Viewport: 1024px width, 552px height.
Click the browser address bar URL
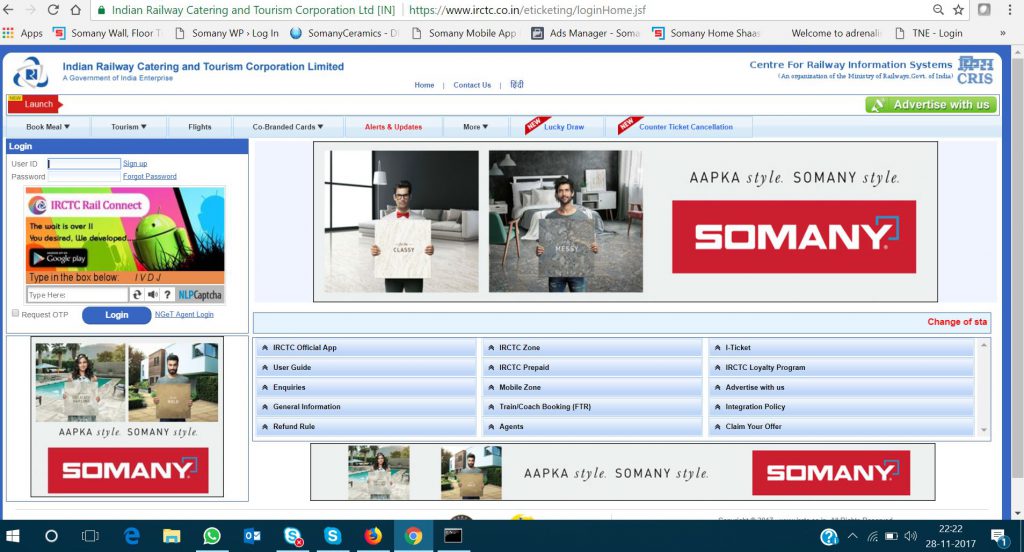527,10
